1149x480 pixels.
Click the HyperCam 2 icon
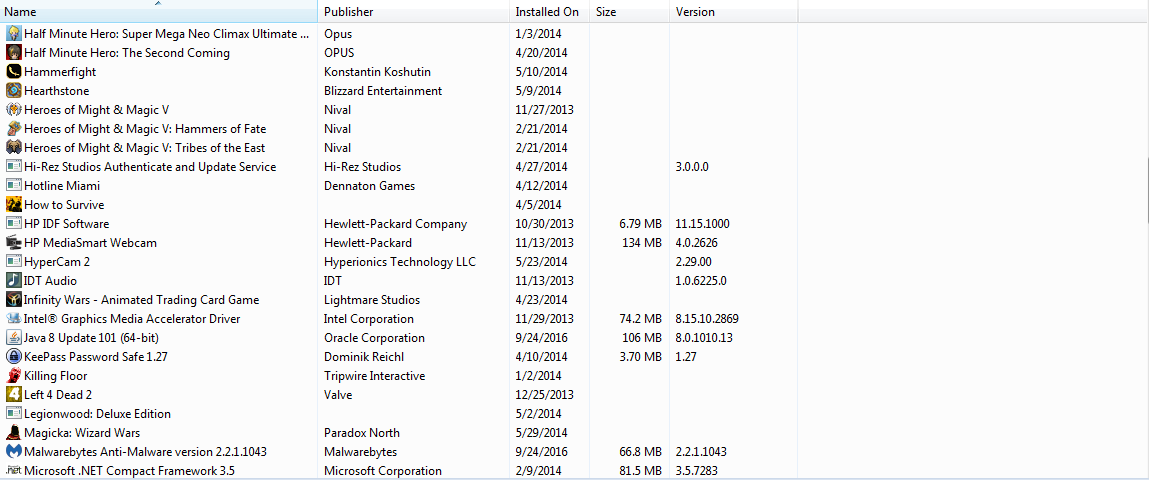coord(13,262)
